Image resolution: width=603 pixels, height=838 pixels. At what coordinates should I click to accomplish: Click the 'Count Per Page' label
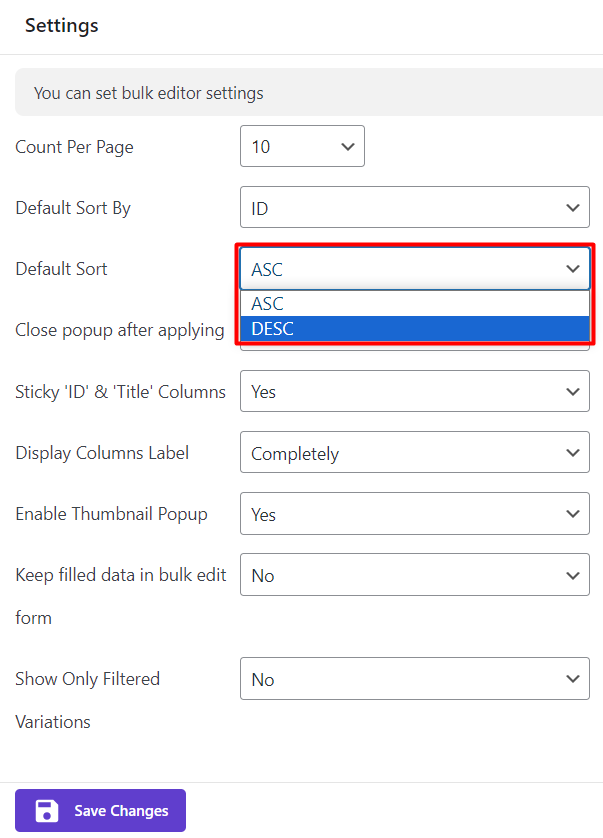coord(74,147)
